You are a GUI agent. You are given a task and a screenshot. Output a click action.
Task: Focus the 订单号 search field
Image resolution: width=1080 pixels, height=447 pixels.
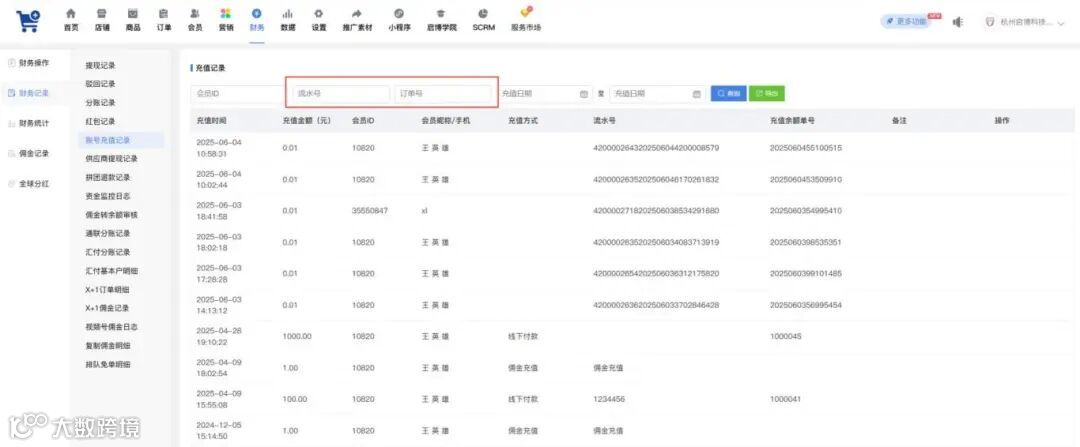[443, 94]
